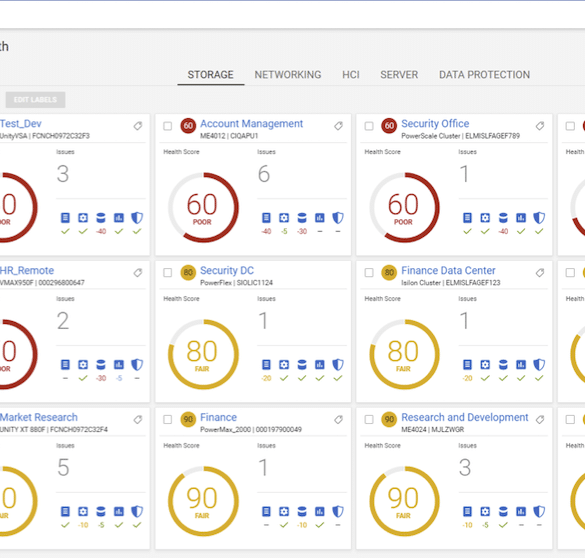Click the label tag icon on Security Office card
Viewport: 585px width, 558px height.
point(539,126)
